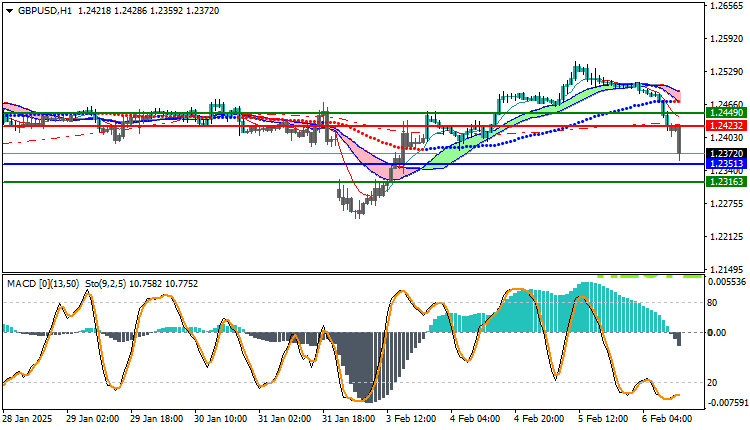
Task: Click the 1.24030 price scale value
Action: 727,138
